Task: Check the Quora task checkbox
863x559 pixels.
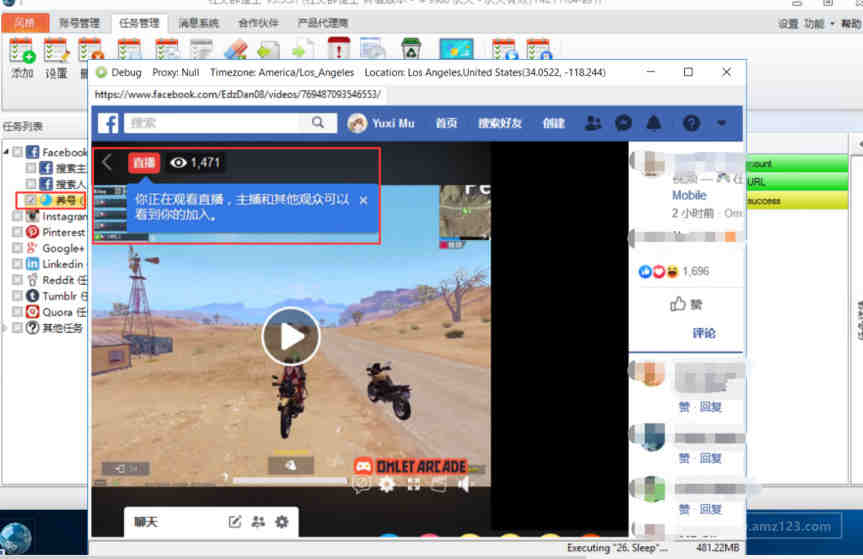Action: point(18,312)
